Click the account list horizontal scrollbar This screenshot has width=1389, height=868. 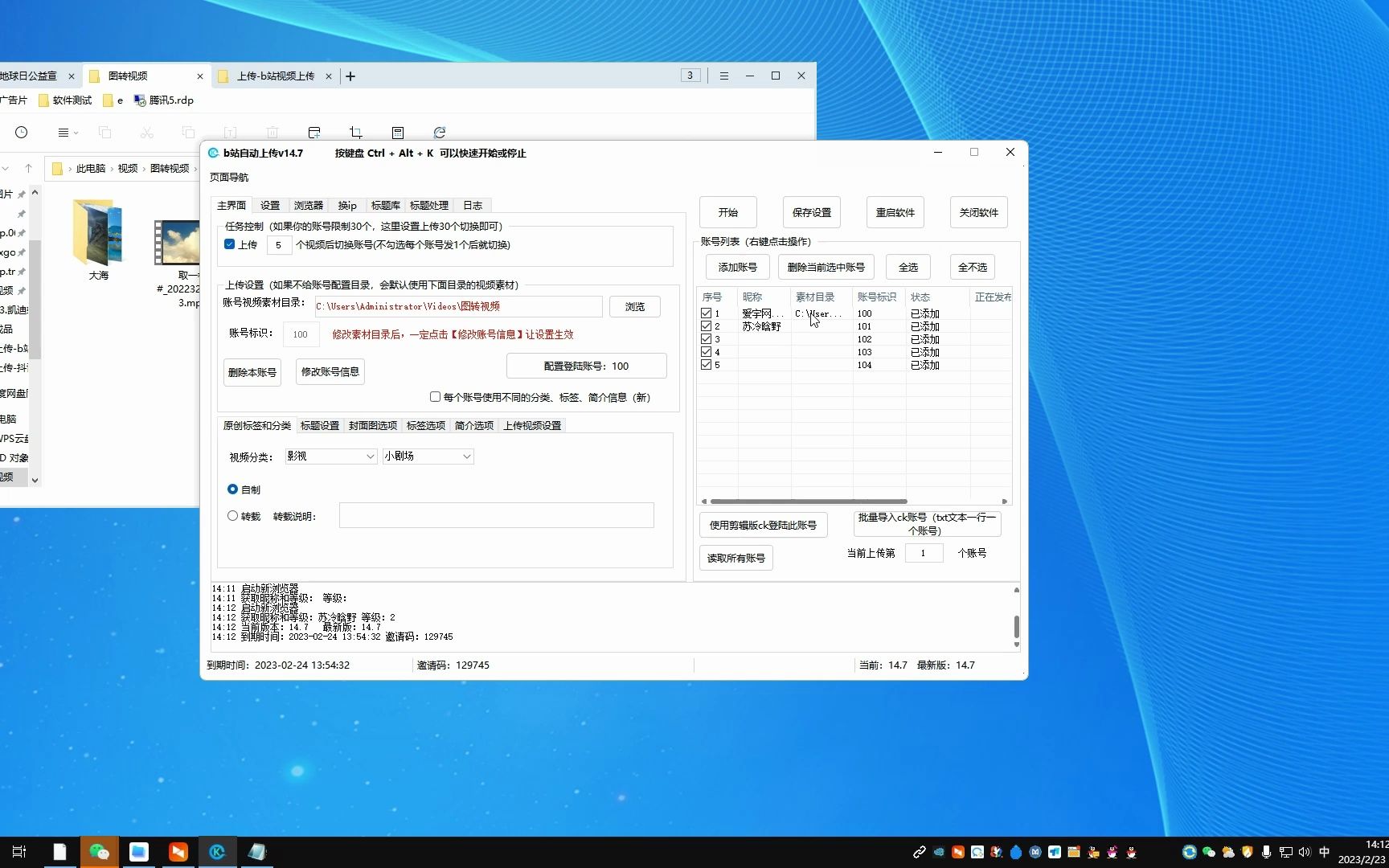click(809, 501)
